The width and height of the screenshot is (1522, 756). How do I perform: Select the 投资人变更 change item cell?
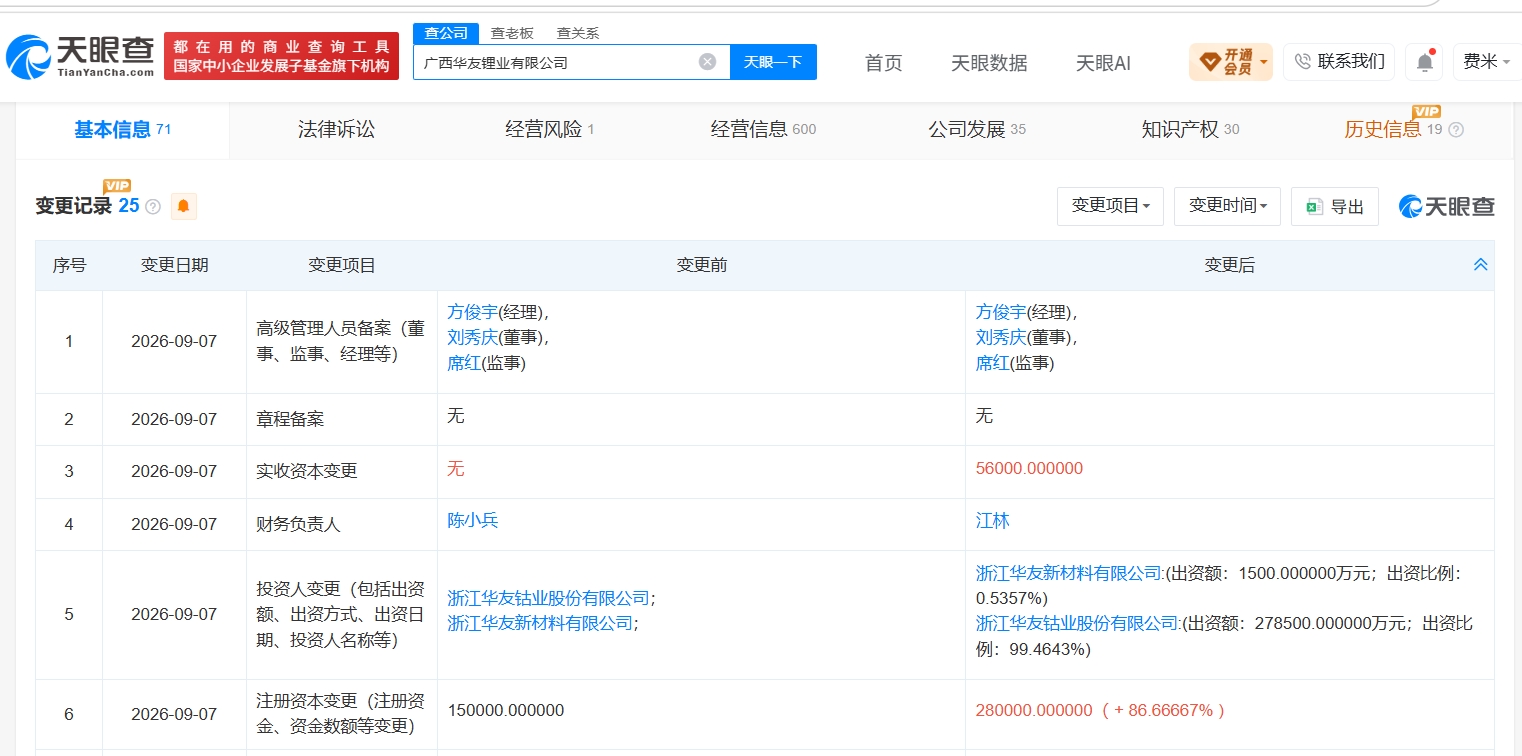tap(342, 614)
